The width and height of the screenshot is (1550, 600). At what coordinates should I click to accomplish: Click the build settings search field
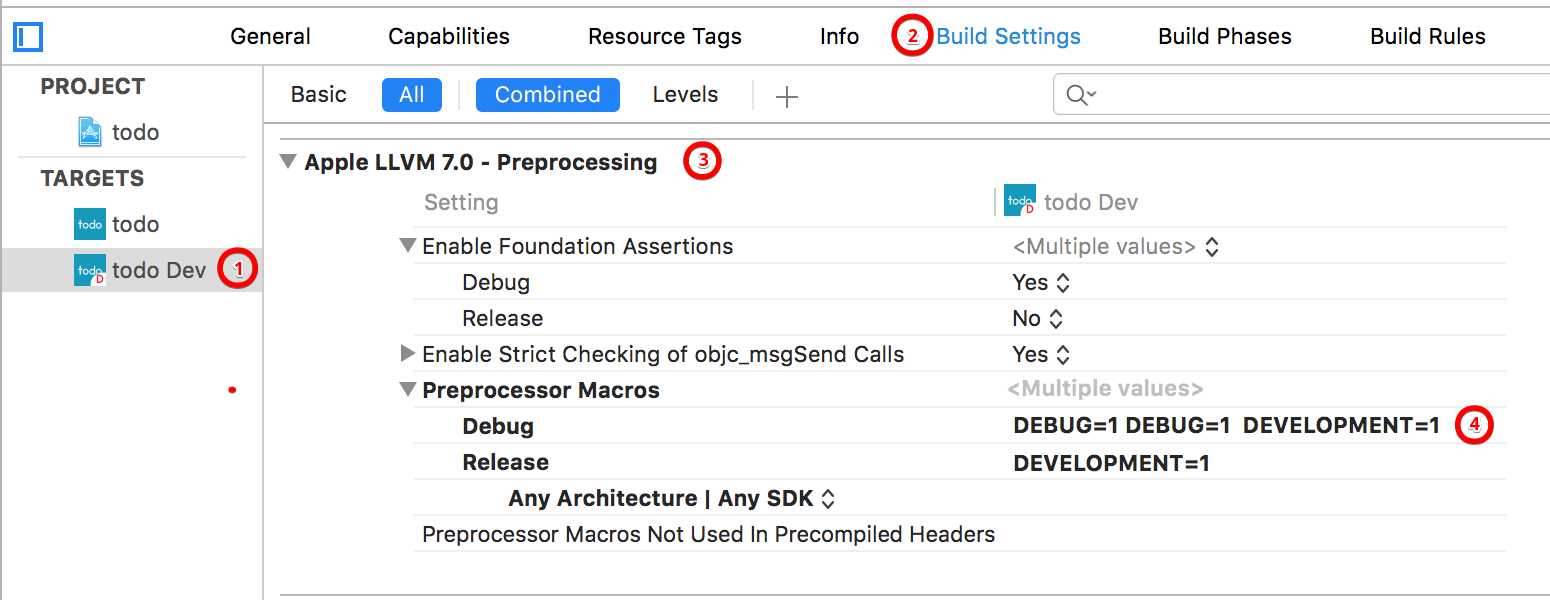click(1301, 95)
